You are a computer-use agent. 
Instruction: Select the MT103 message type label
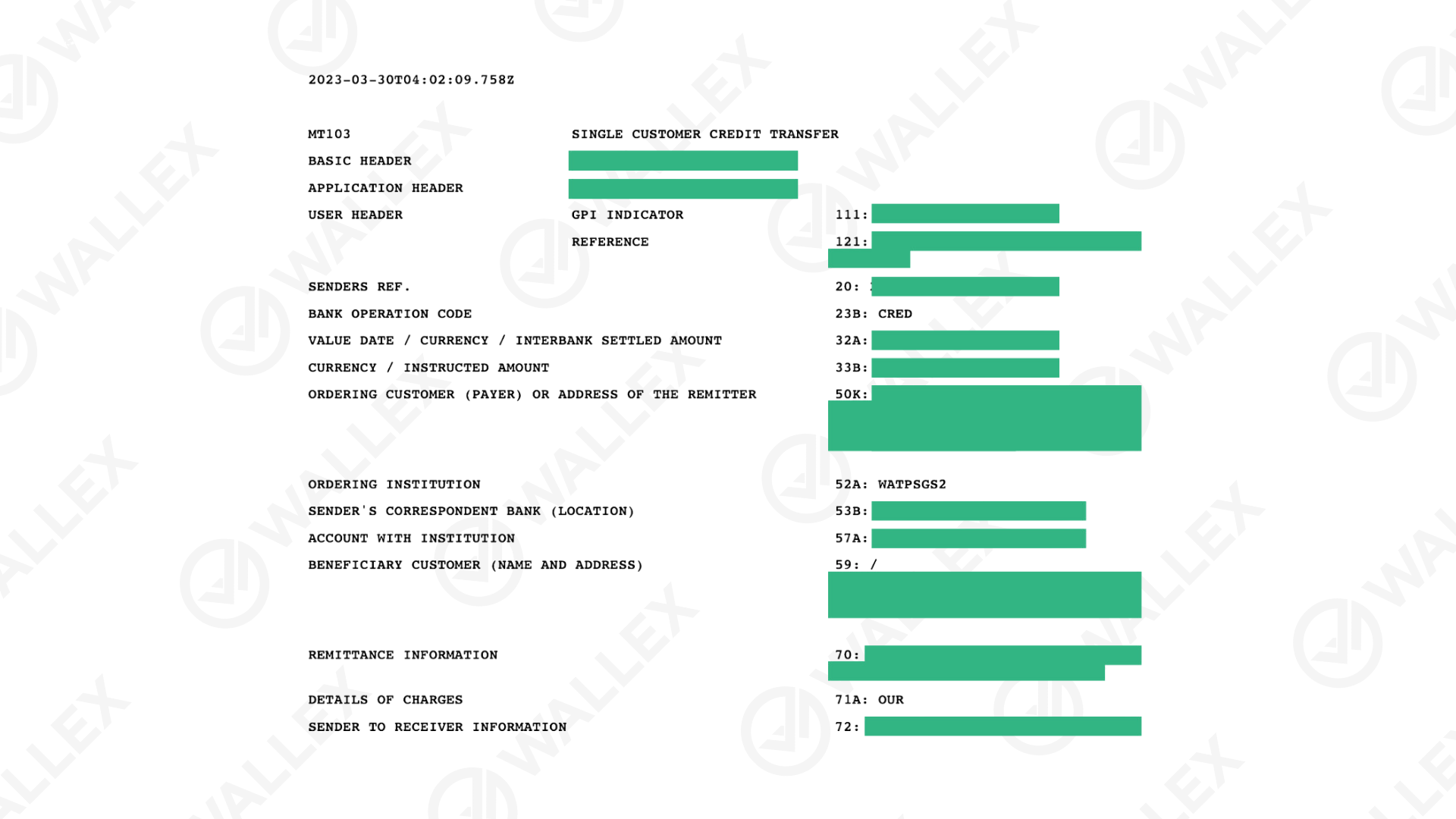[x=329, y=133]
